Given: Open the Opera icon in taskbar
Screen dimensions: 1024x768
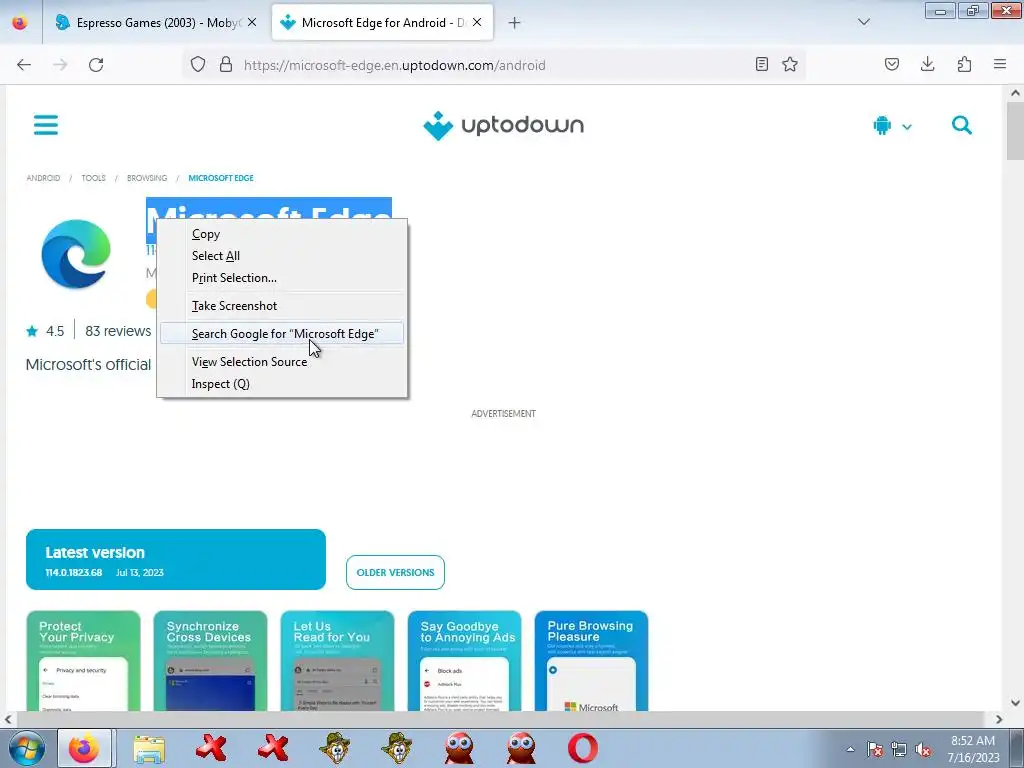Looking at the screenshot, I should pos(583,748).
